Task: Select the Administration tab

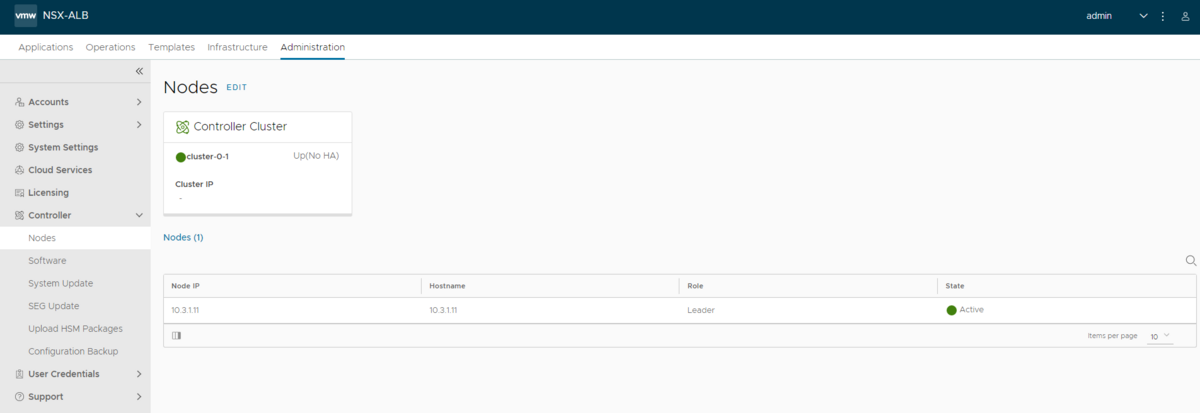Action: click(313, 47)
